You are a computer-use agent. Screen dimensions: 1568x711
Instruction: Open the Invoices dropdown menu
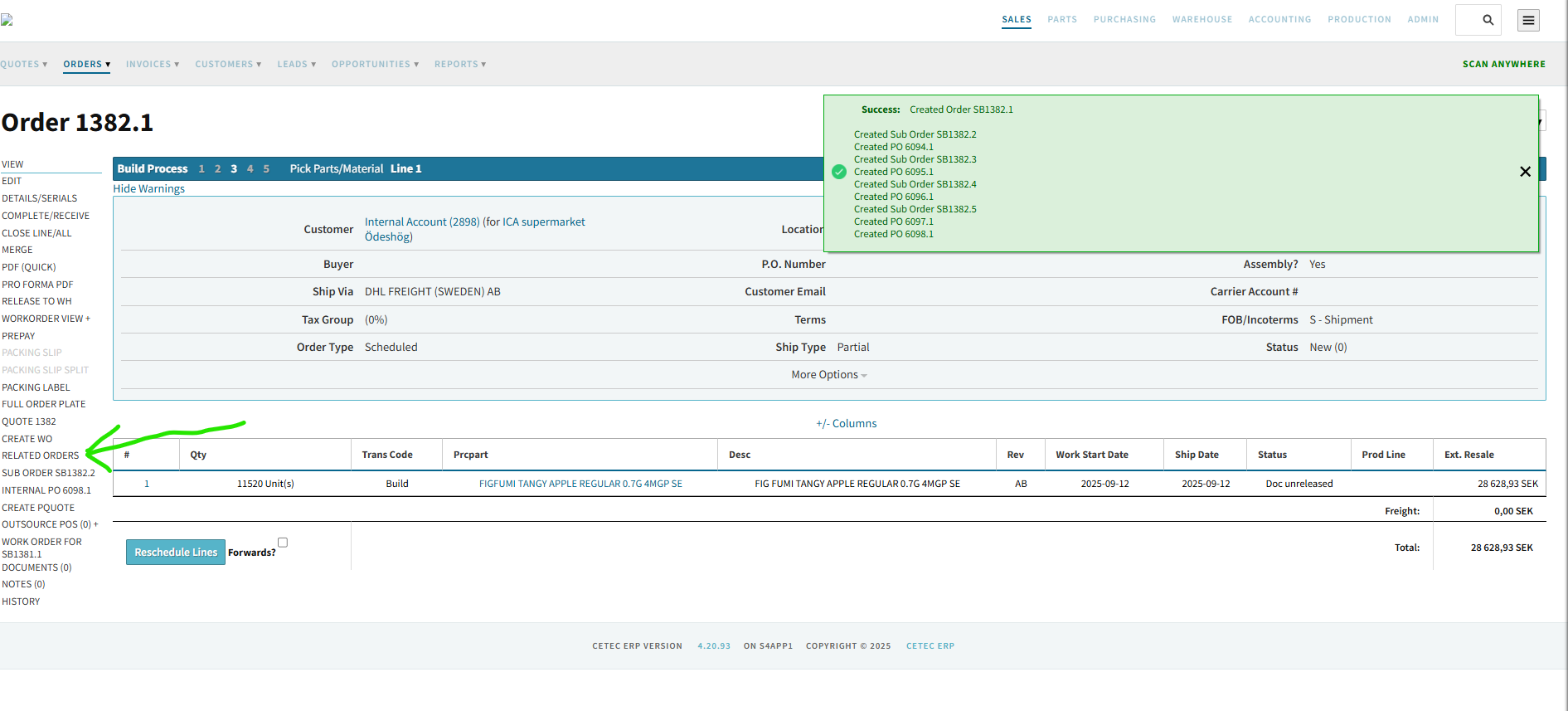(x=152, y=65)
